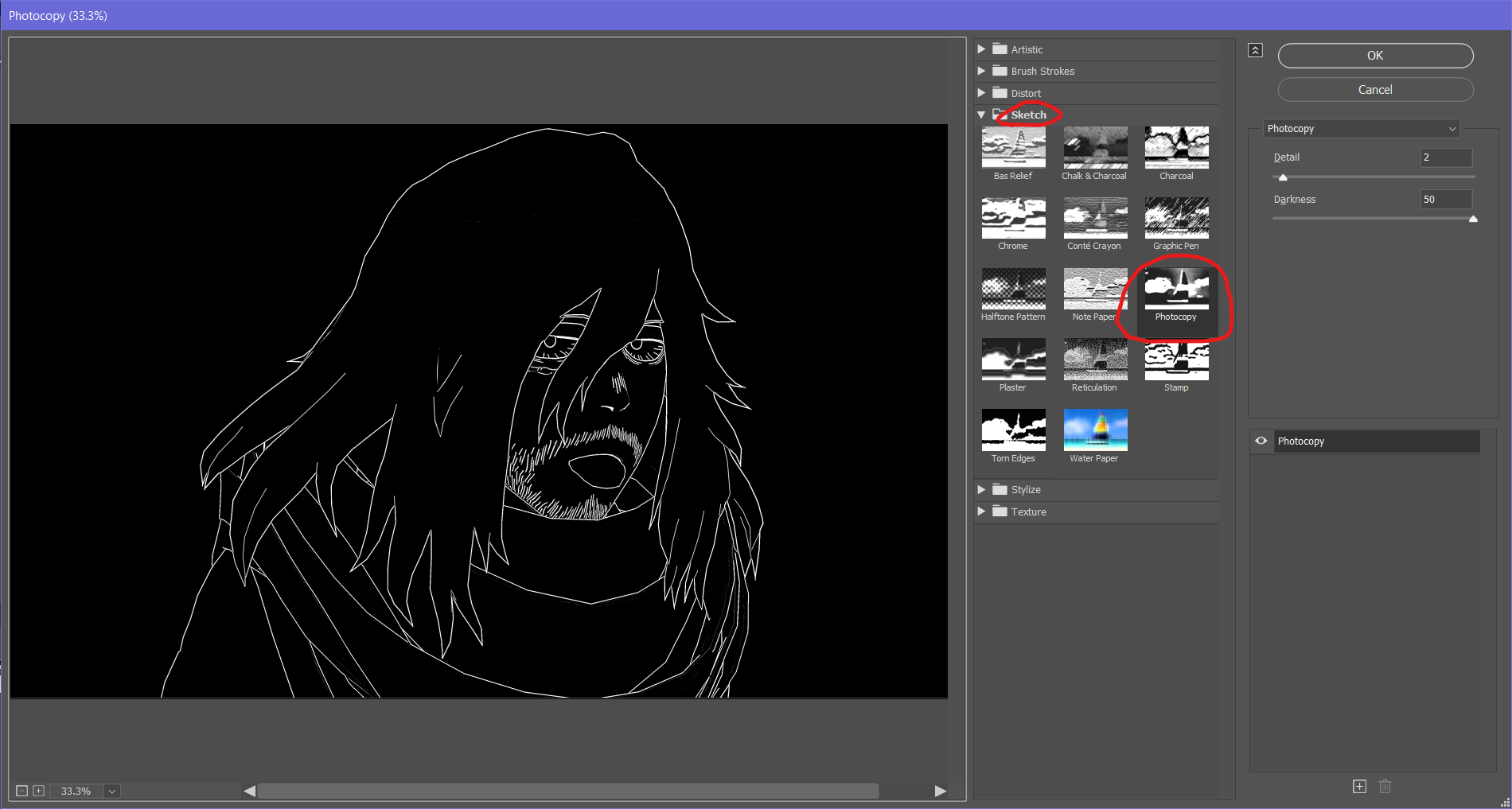Choose the Charcoal sketch filter
The image size is (1512, 809).
pyautogui.click(x=1176, y=147)
